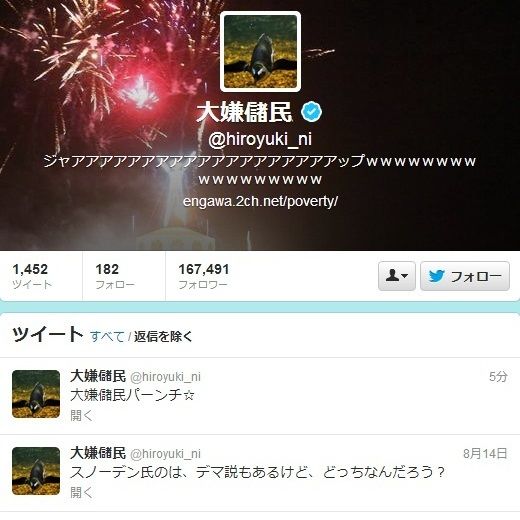The width and height of the screenshot is (520, 520).
Task: Click the blue verified badge beside the profile name
Action: 311,112
